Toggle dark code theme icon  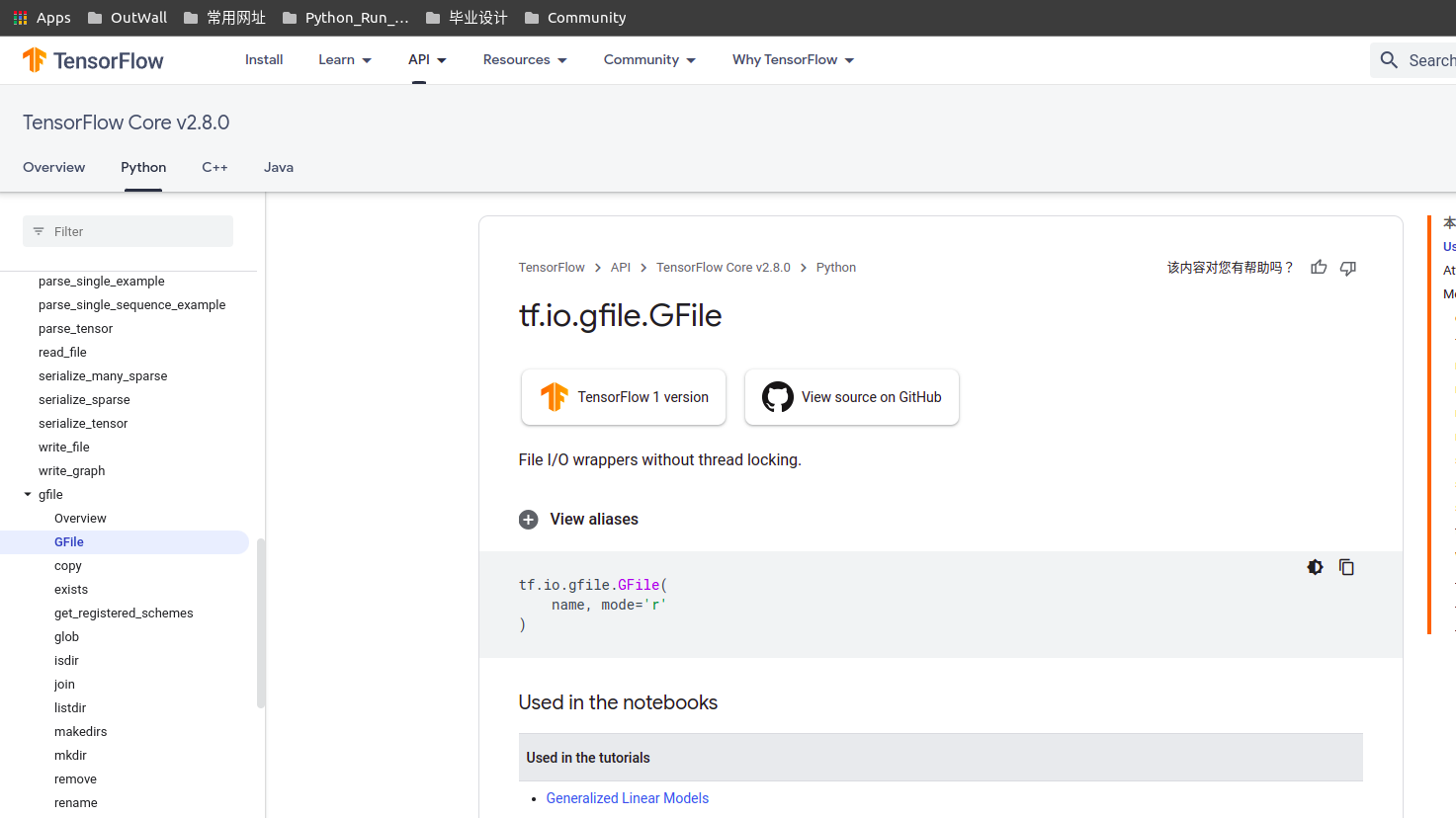(x=1315, y=567)
